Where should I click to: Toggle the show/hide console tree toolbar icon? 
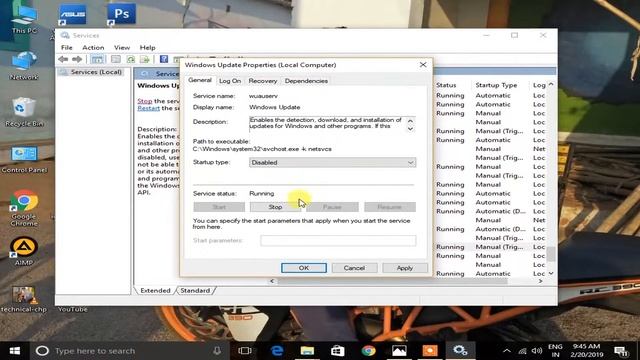click(x=97, y=60)
